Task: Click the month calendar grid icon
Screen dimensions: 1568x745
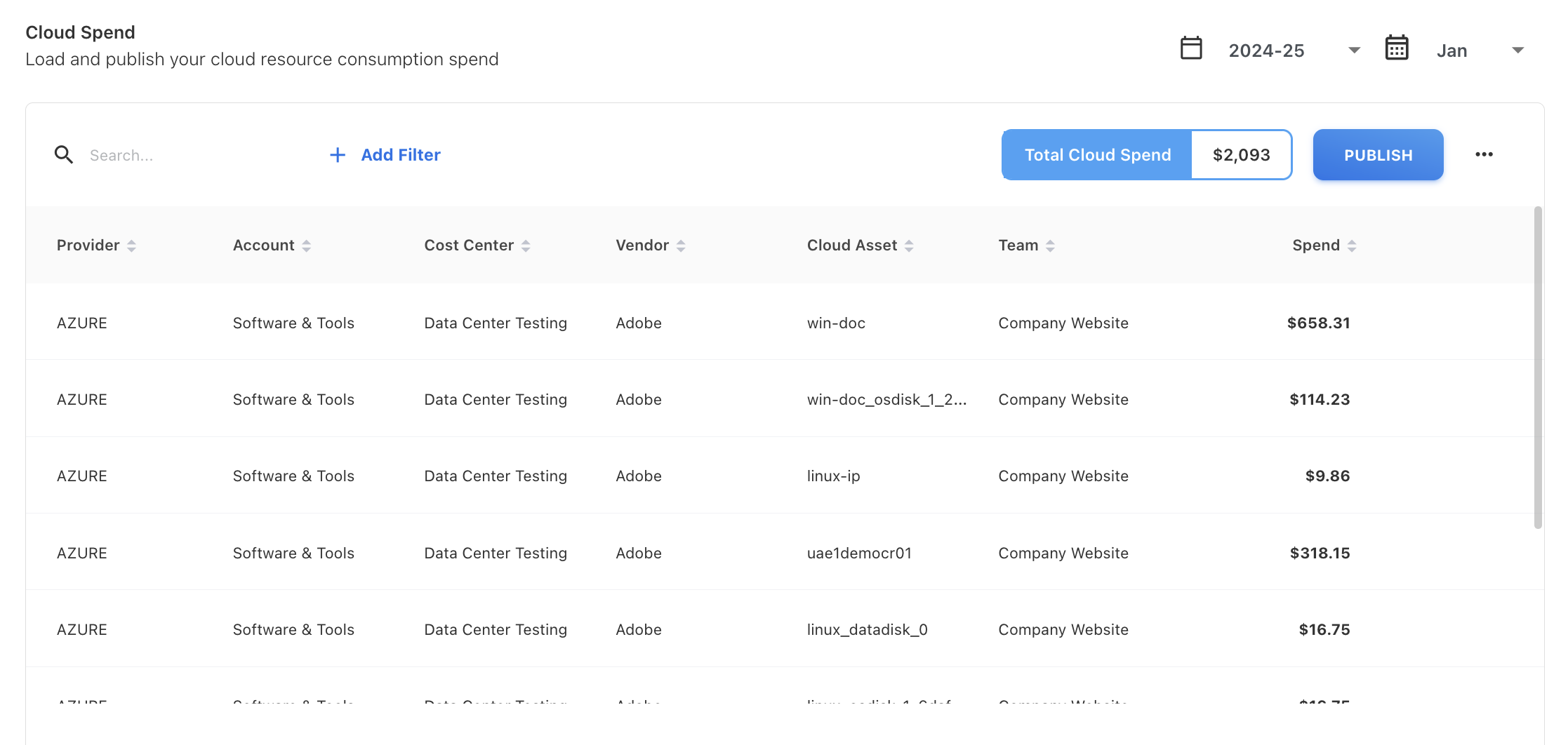Action: pyautogui.click(x=1396, y=48)
